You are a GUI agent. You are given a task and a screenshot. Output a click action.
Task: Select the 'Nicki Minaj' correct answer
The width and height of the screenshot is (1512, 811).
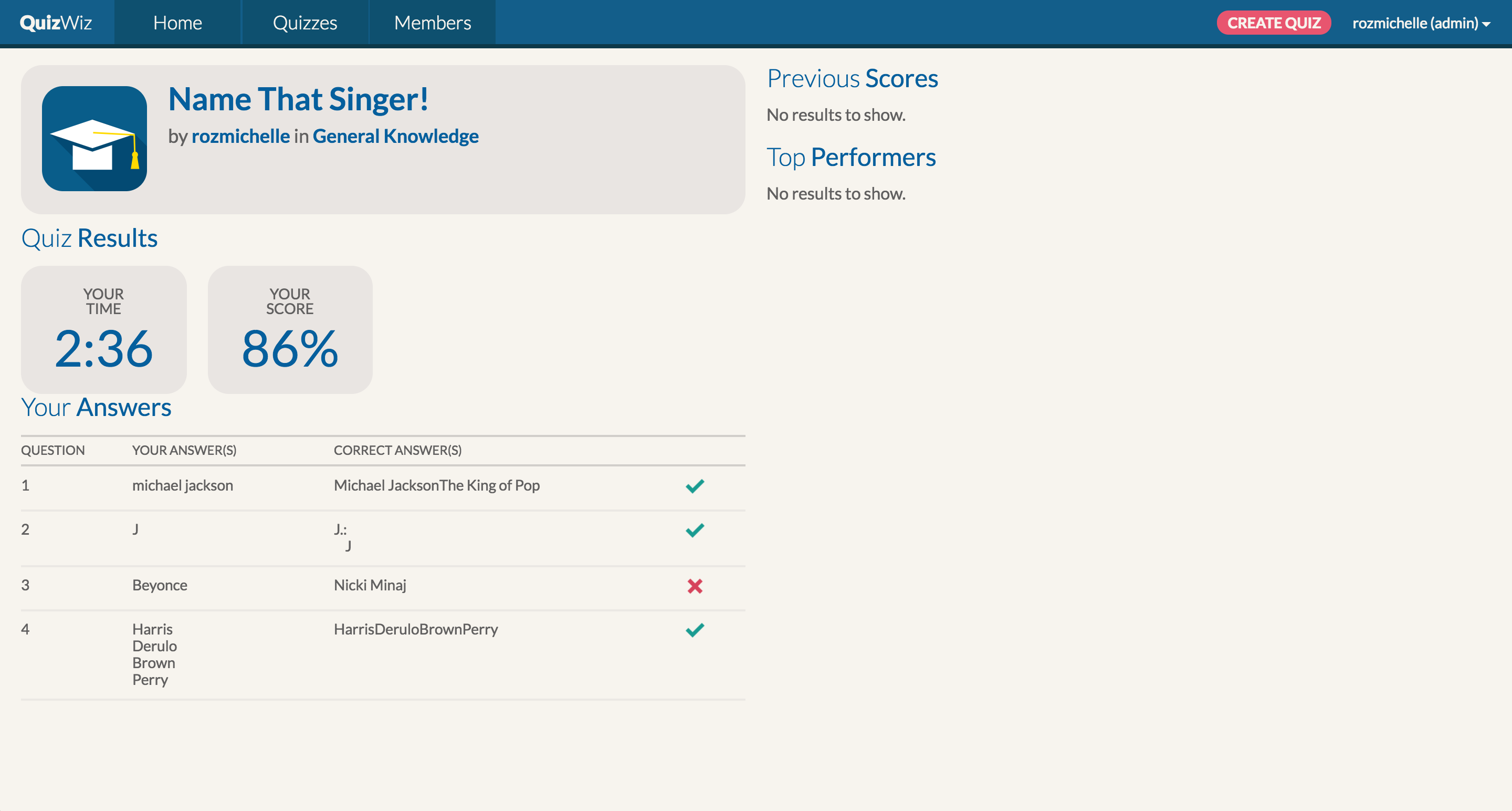(x=370, y=586)
